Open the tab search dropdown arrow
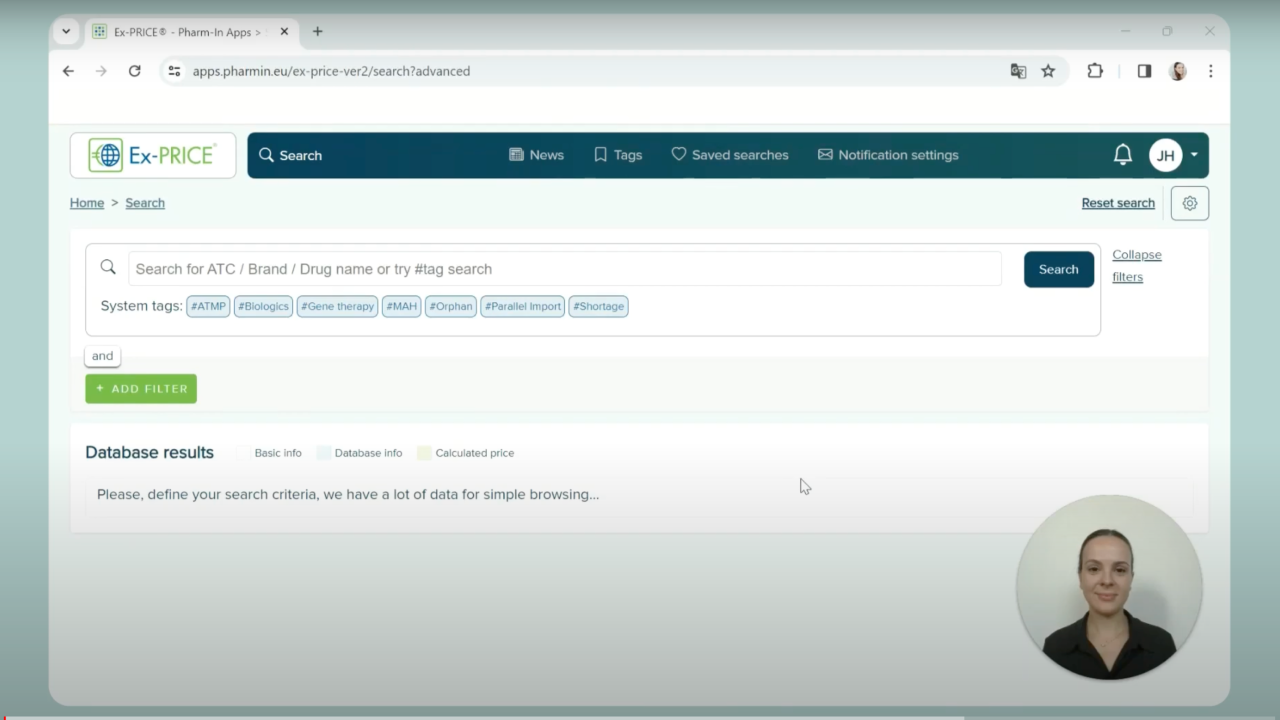Screen dimensions: 1280x720 coord(66,31)
